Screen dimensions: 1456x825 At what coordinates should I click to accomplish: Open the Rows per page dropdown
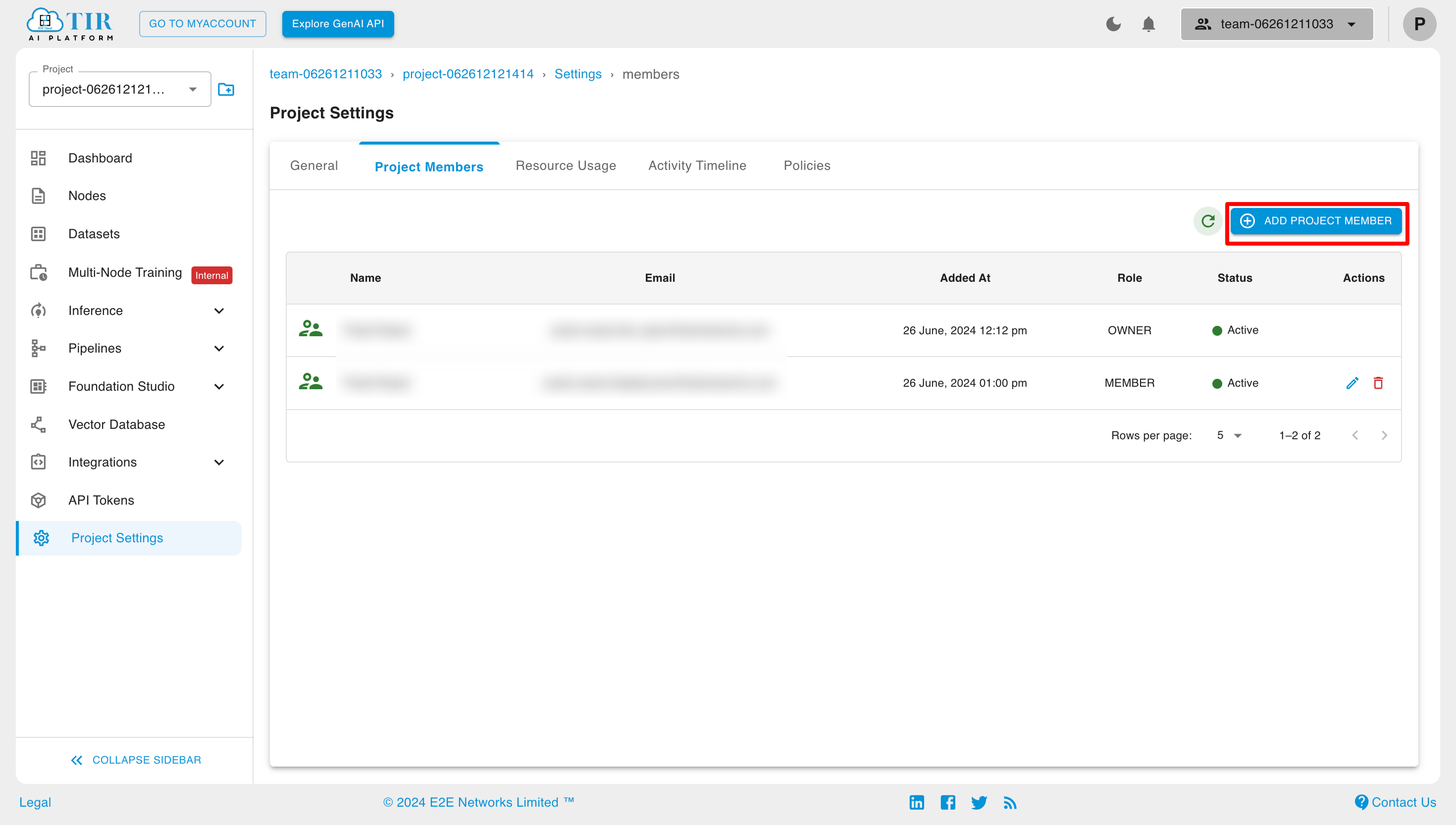[1229, 435]
